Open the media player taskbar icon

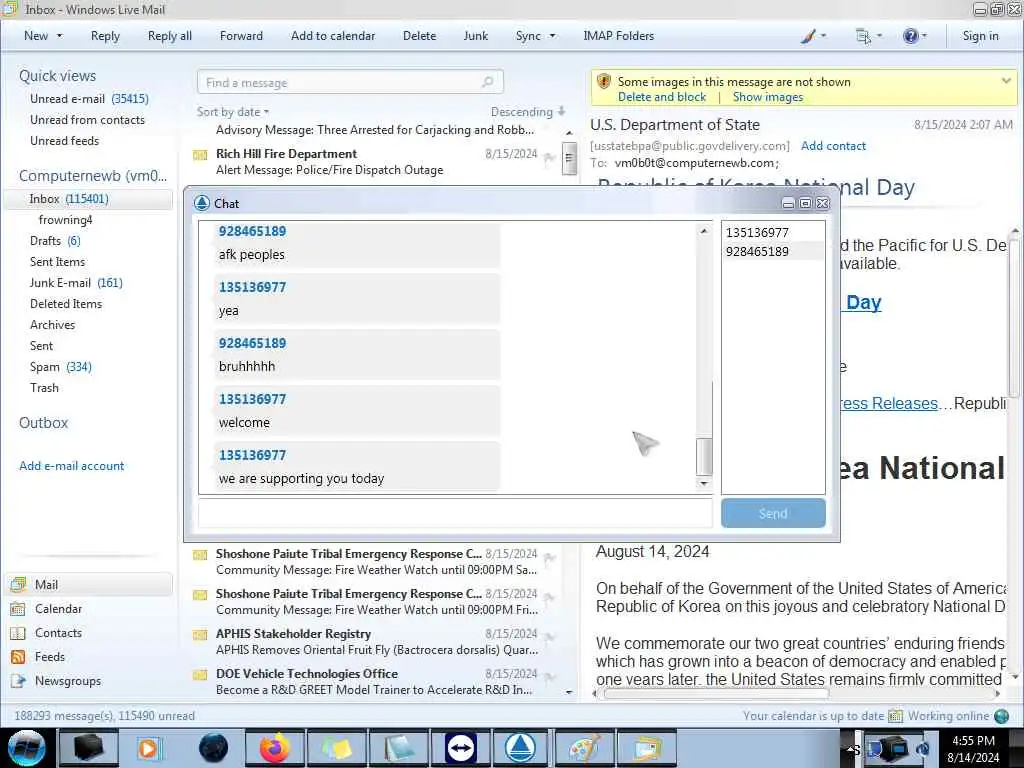point(148,748)
